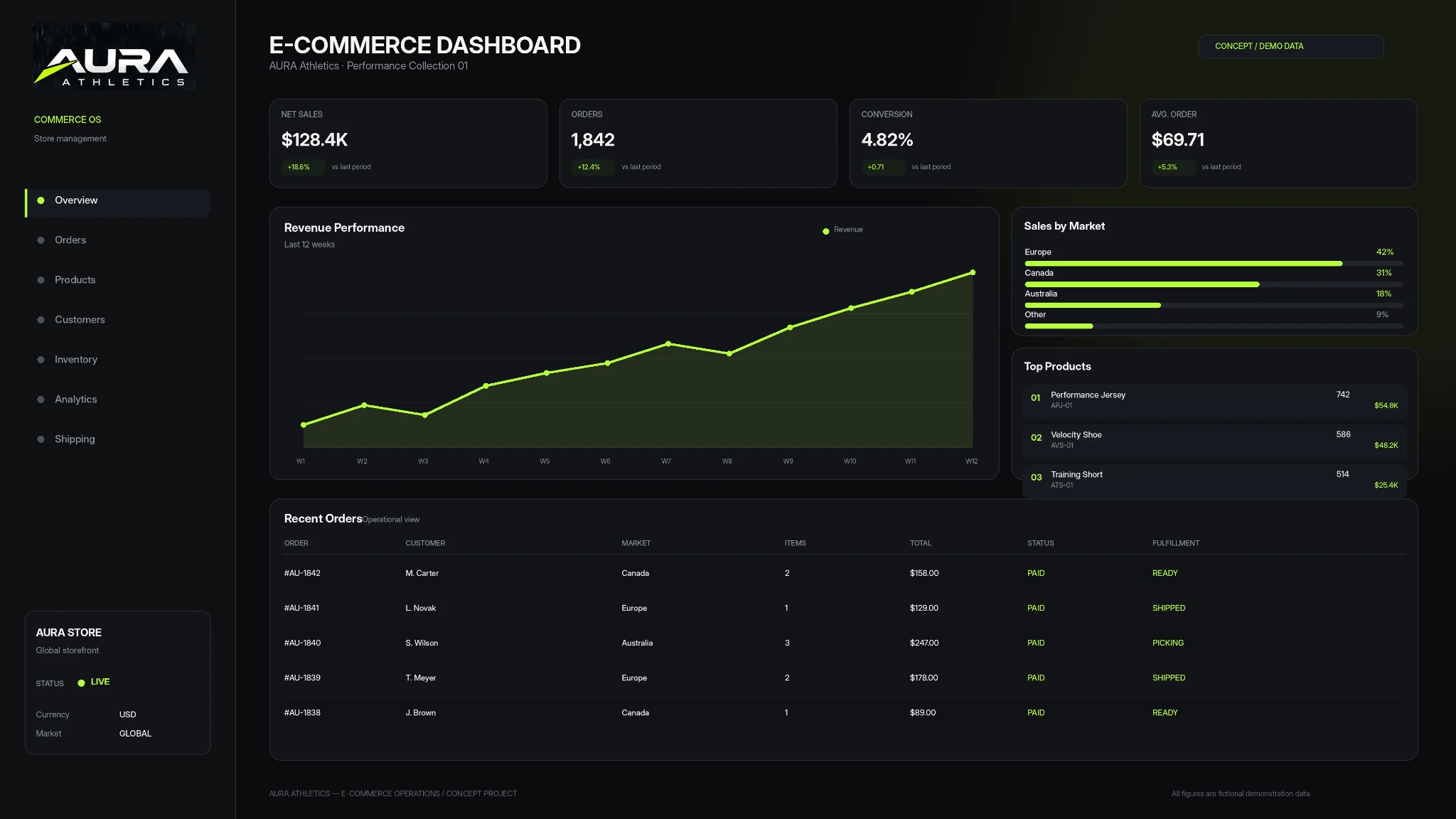Image resolution: width=1456 pixels, height=819 pixels.
Task: Click the Canada market progress bar
Action: click(x=1214, y=284)
